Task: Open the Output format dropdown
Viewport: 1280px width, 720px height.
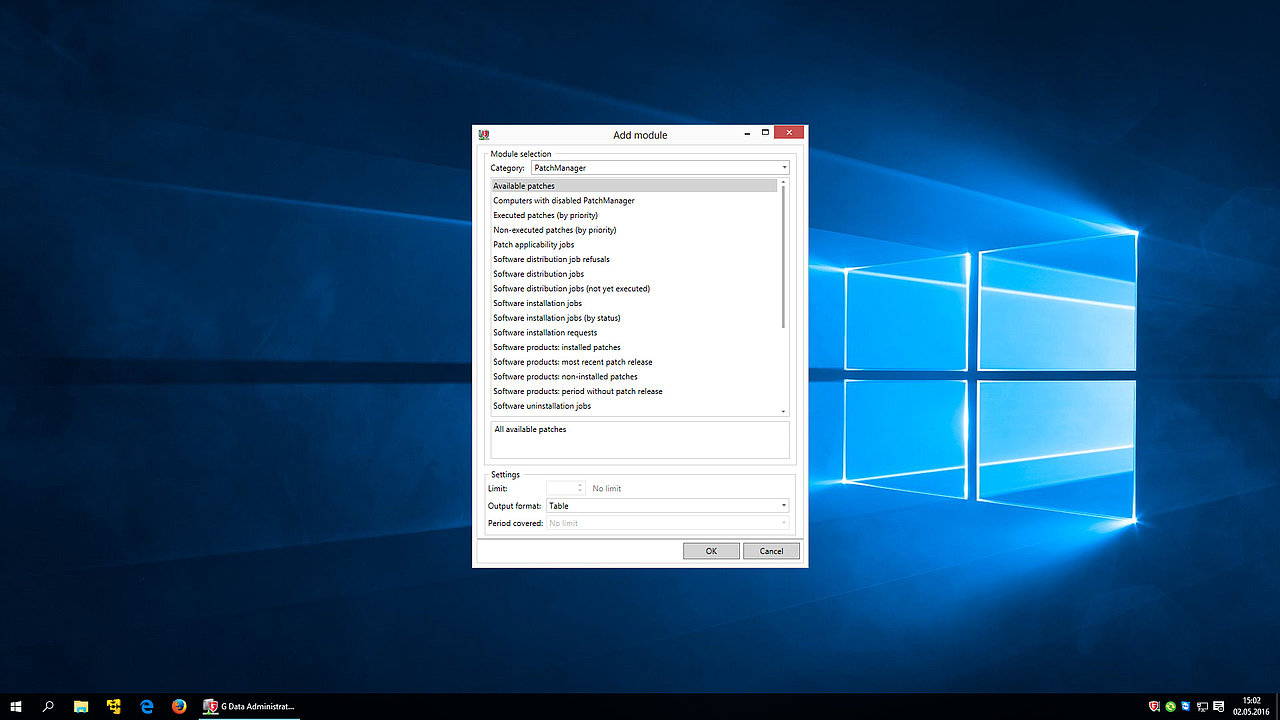Action: (x=667, y=506)
